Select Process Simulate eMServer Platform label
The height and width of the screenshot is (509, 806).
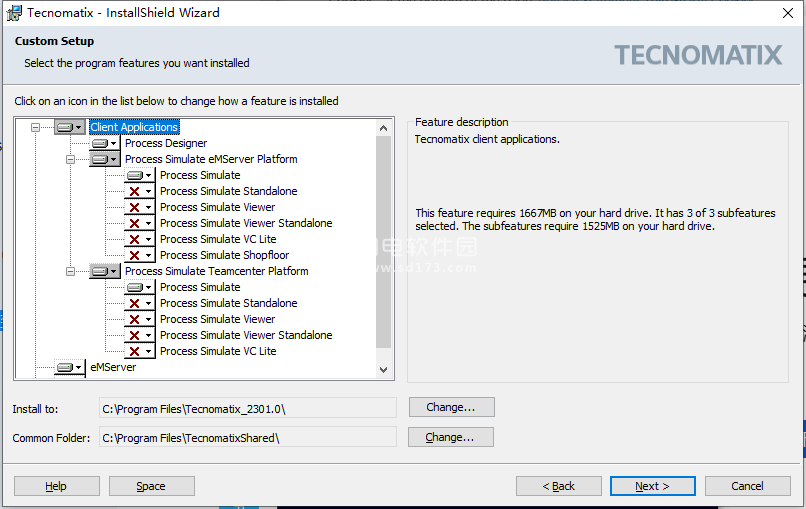[x=211, y=159]
